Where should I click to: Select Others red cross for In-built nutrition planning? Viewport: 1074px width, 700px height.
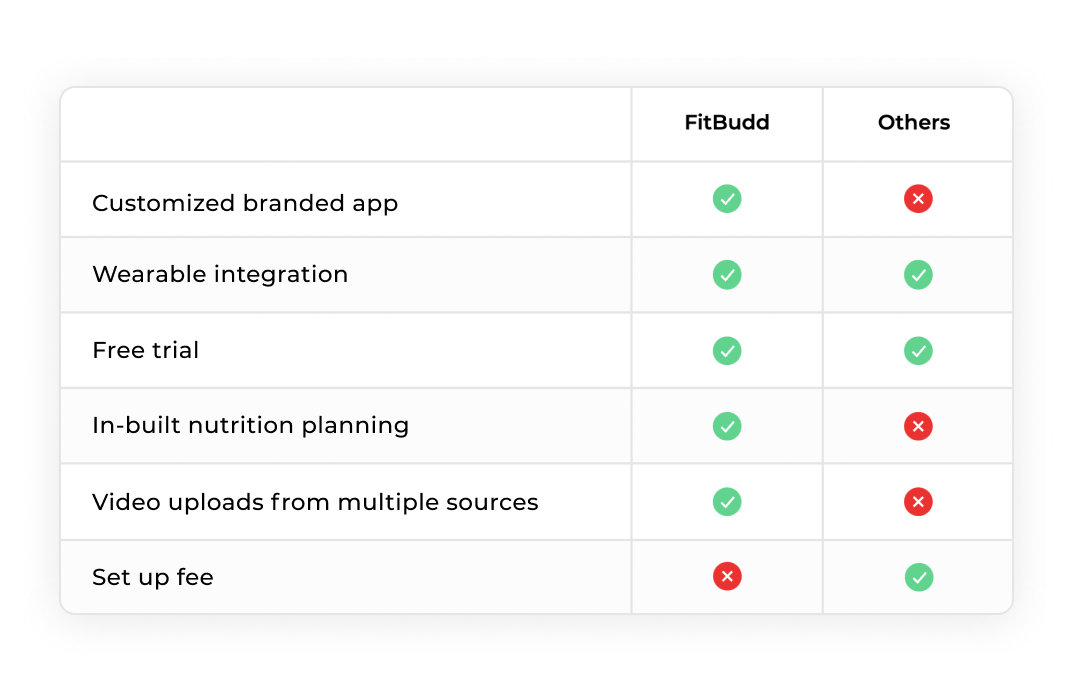tap(918, 426)
